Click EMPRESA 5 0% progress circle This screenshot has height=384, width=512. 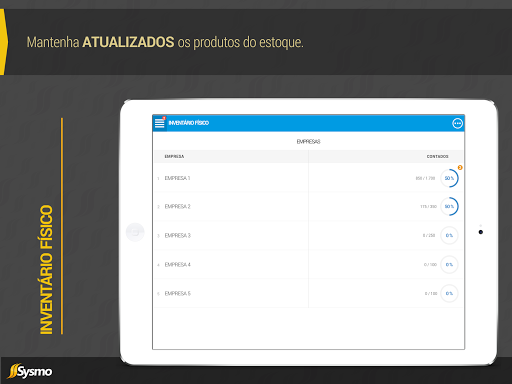tap(449, 293)
